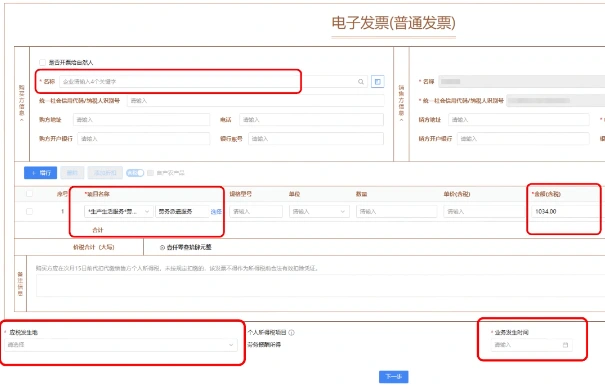Click the info icon next to 个人所得税项目

click(292, 332)
